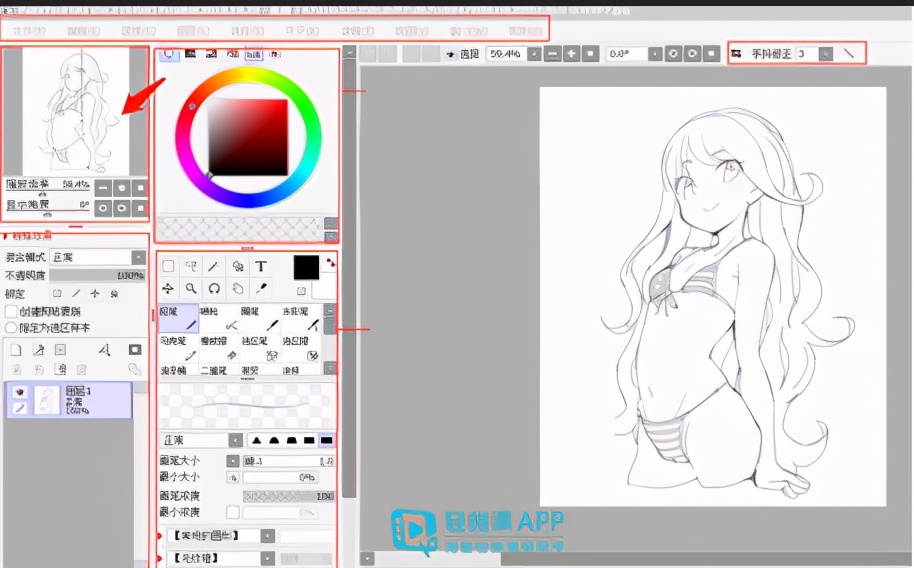Select the Hand pan tool
Viewport: 914px width, 568px height.
point(237,288)
